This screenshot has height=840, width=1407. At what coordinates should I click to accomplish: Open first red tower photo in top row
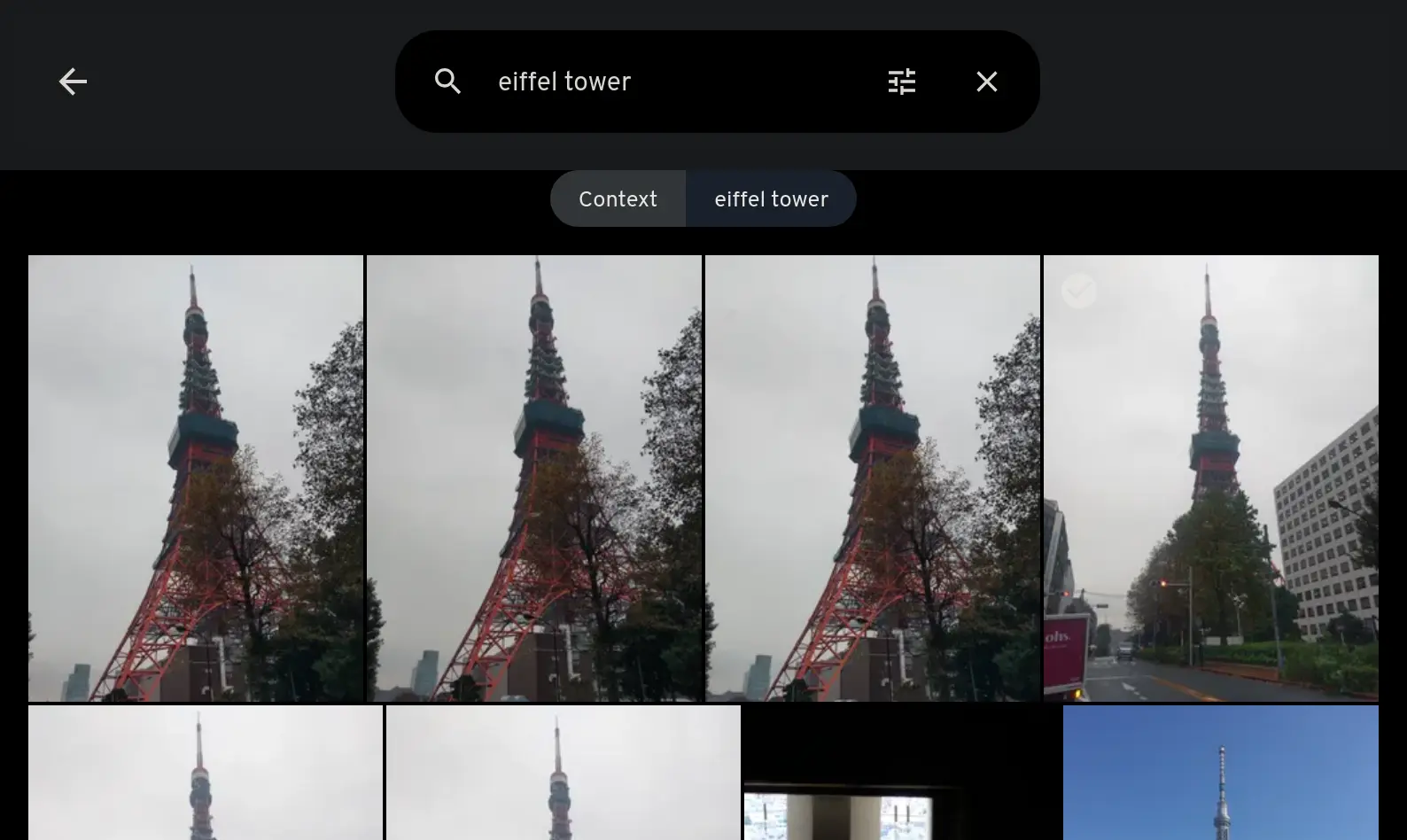pyautogui.click(x=196, y=478)
